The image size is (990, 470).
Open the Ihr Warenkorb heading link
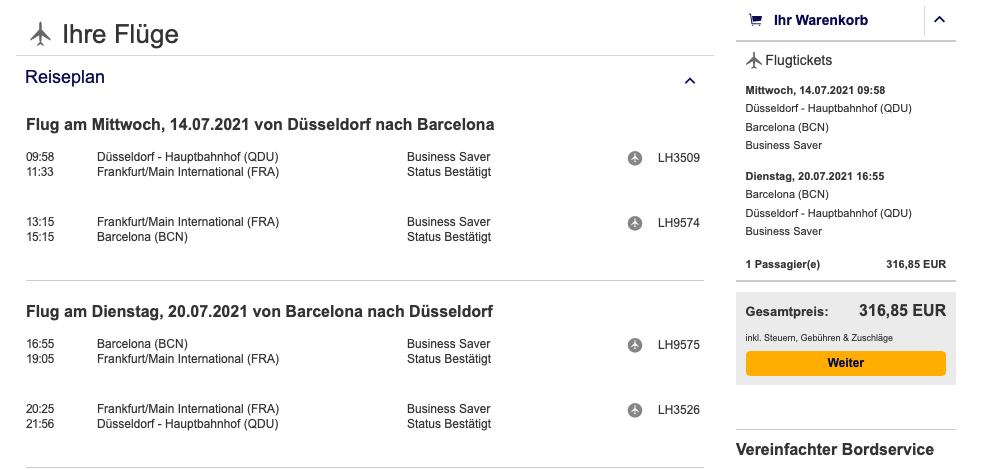[820, 20]
